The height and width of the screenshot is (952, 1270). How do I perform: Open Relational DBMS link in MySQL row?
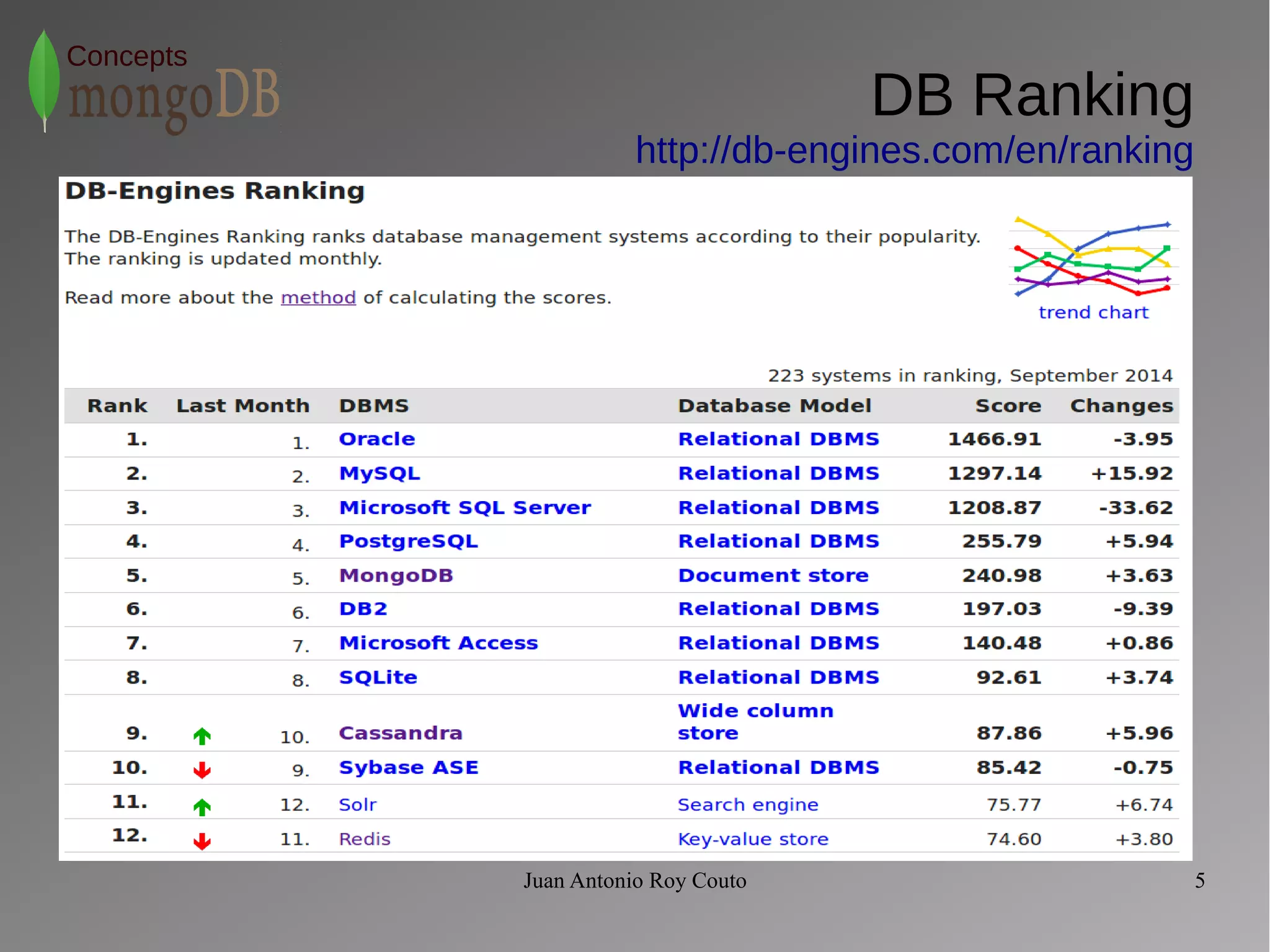779,474
